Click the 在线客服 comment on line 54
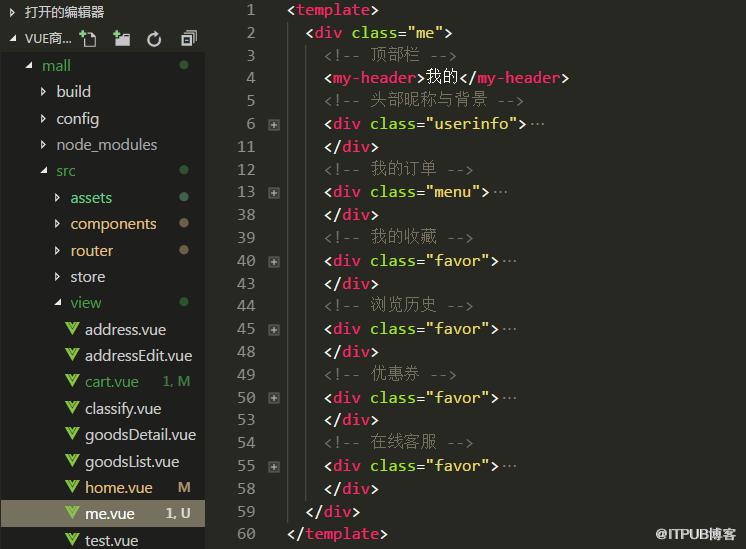Image resolution: width=746 pixels, height=549 pixels. [398, 442]
